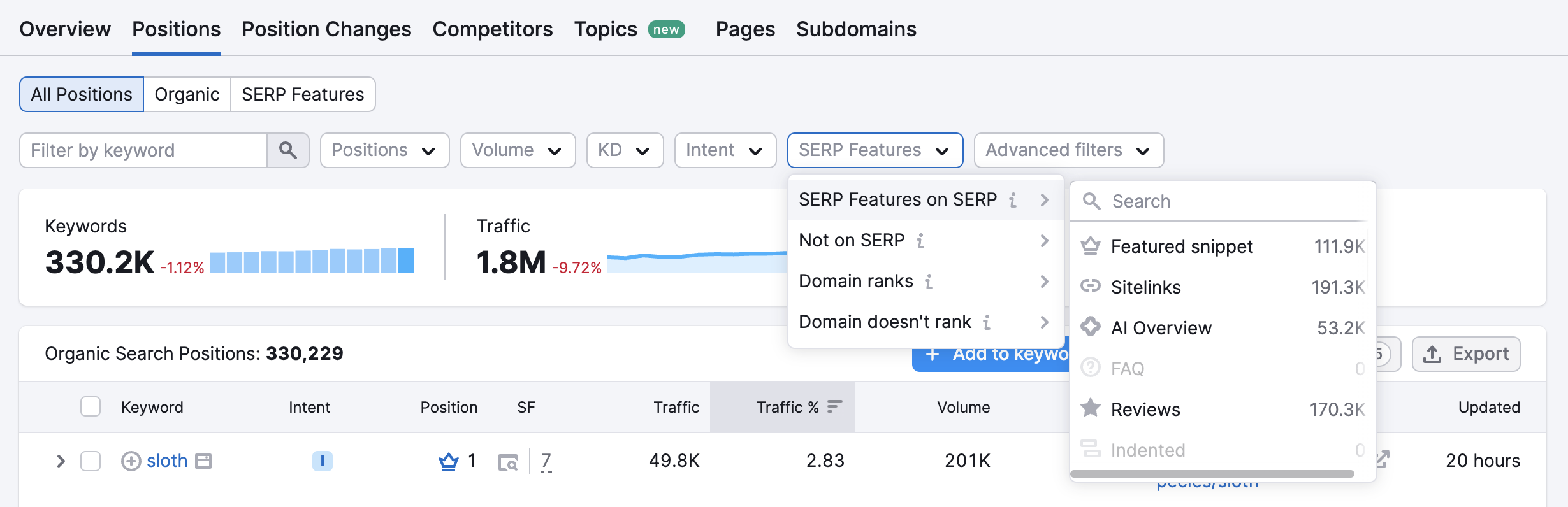Screen dimensions: 1568x507
Task: Open the Subdomains tab
Action: coord(856,29)
